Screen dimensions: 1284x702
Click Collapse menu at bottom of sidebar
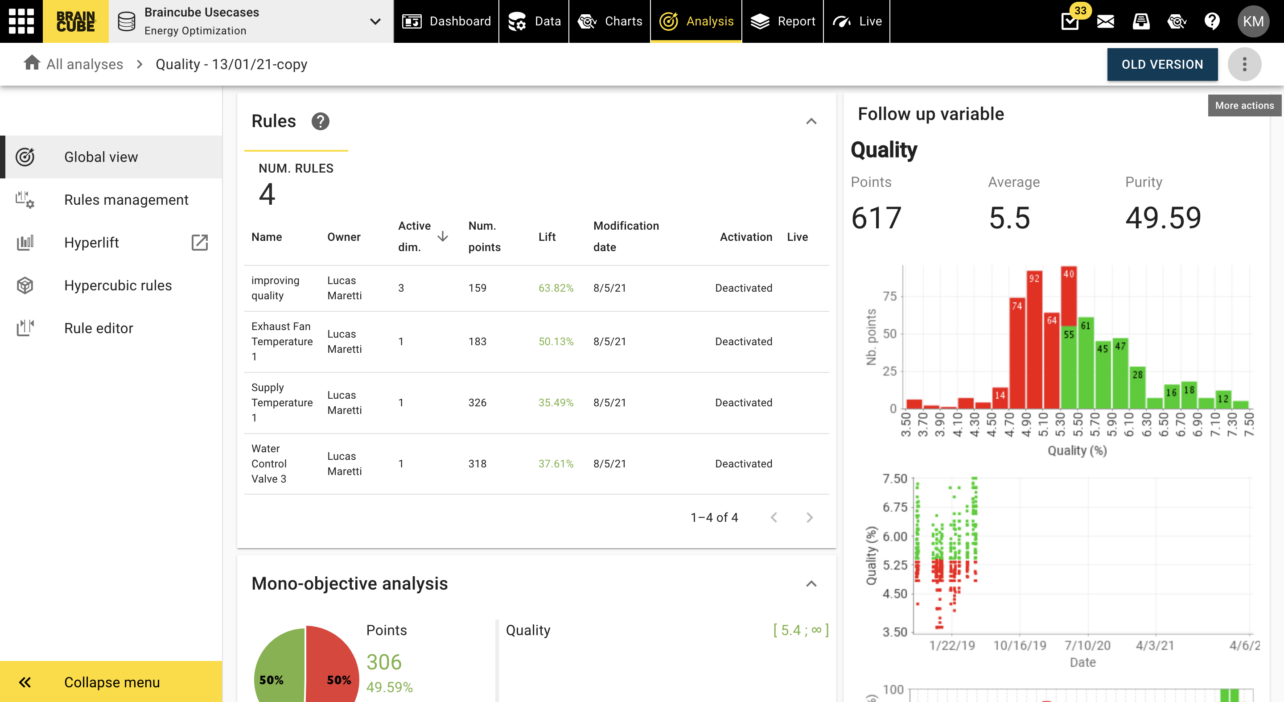coord(111,682)
